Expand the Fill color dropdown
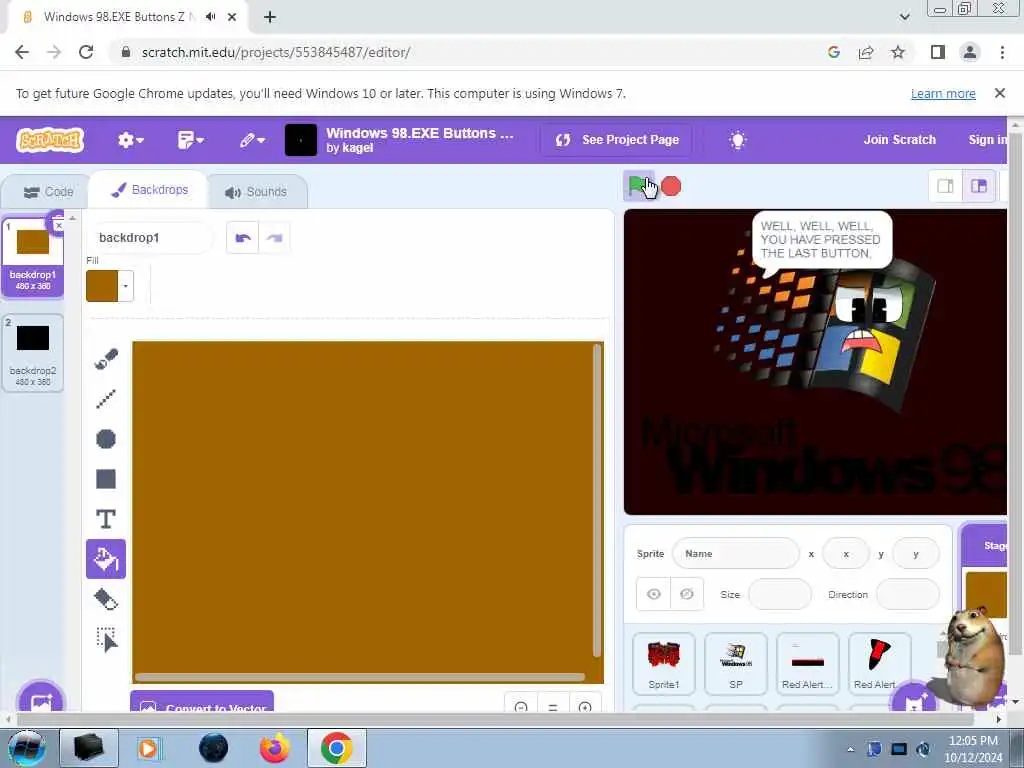Image resolution: width=1024 pixels, height=768 pixels. (x=125, y=286)
